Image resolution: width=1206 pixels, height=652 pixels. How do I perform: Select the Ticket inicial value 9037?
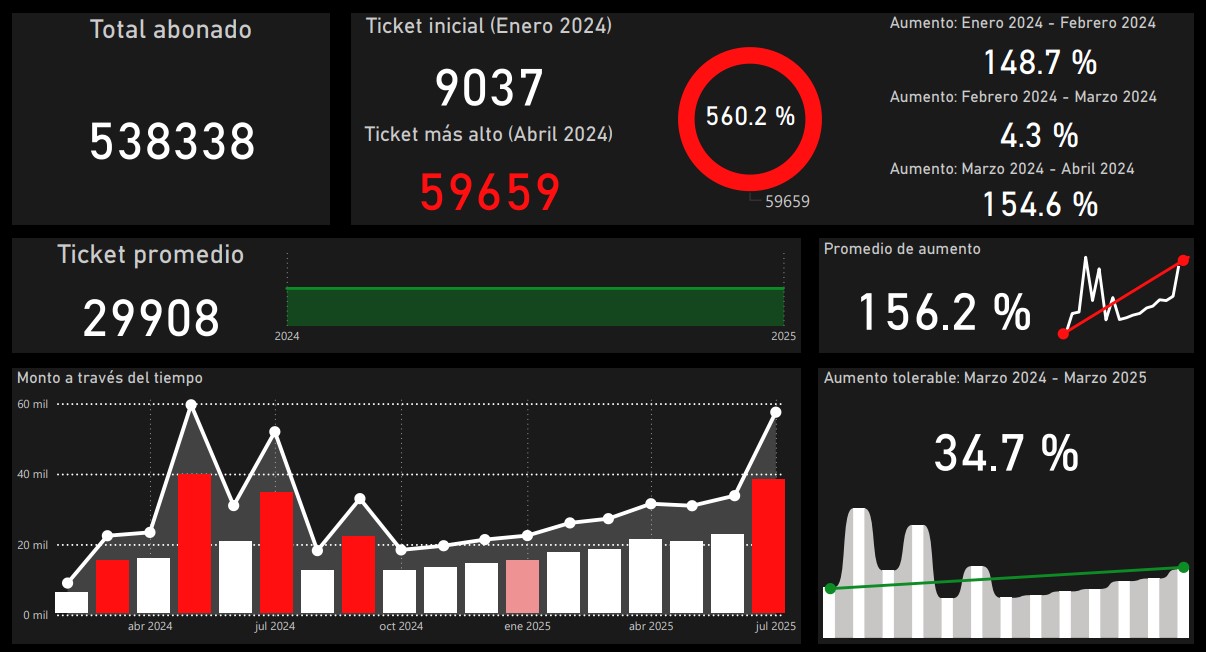coord(489,89)
